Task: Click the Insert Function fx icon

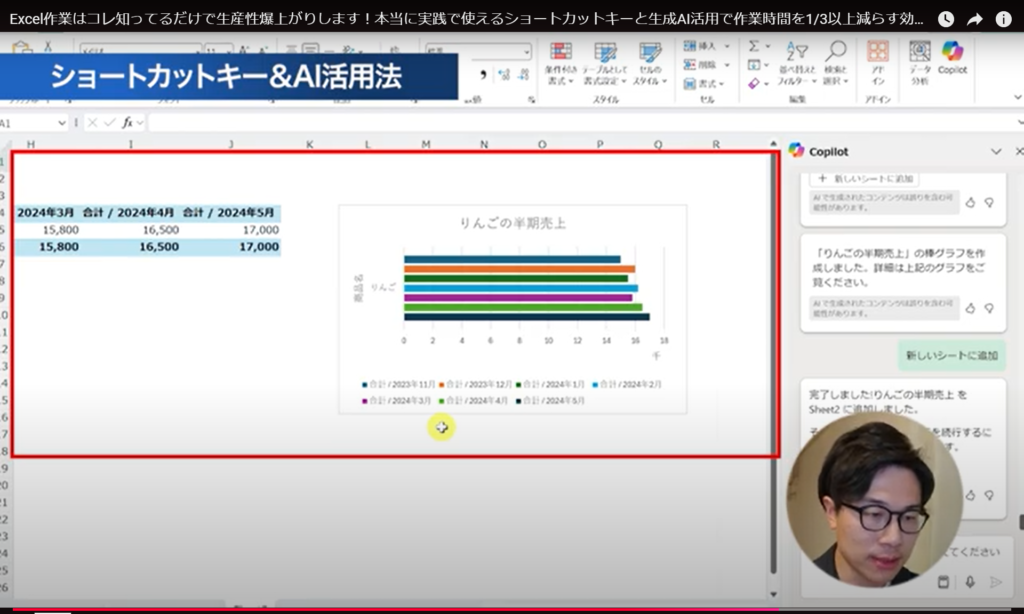Action: tap(127, 122)
